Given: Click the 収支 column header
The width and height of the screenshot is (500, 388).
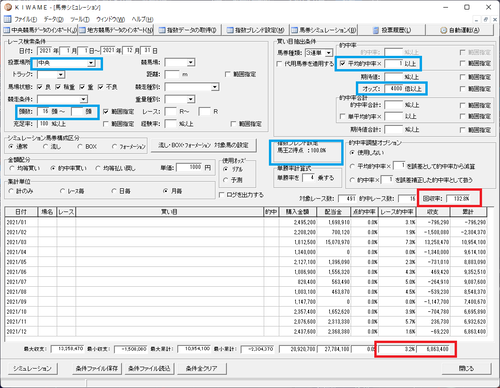Looking at the screenshot, I should (433, 212).
